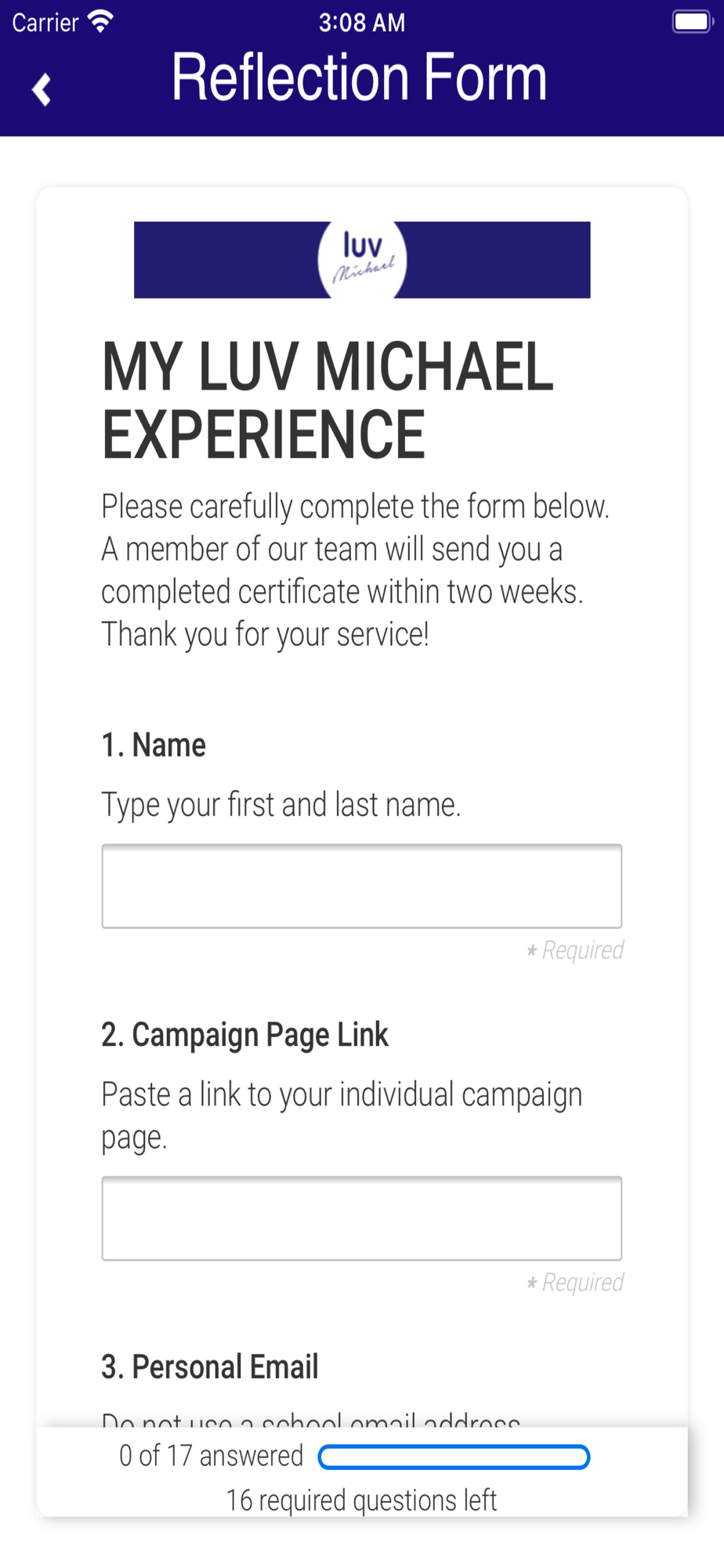Viewport: 724px width, 1568px height.
Task: Tap the 2. Campaign Page Link label
Action: point(244,1035)
